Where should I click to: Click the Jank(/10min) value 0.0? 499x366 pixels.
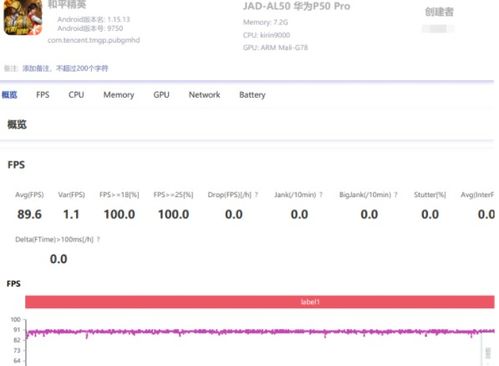click(x=299, y=214)
